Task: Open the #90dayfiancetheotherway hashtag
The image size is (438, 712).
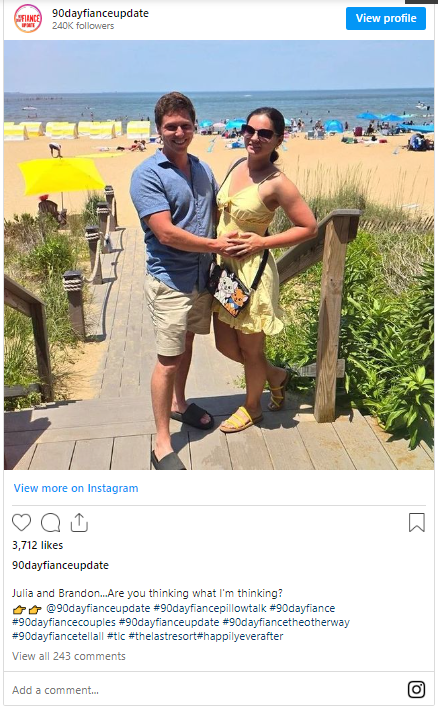Action: (286, 622)
